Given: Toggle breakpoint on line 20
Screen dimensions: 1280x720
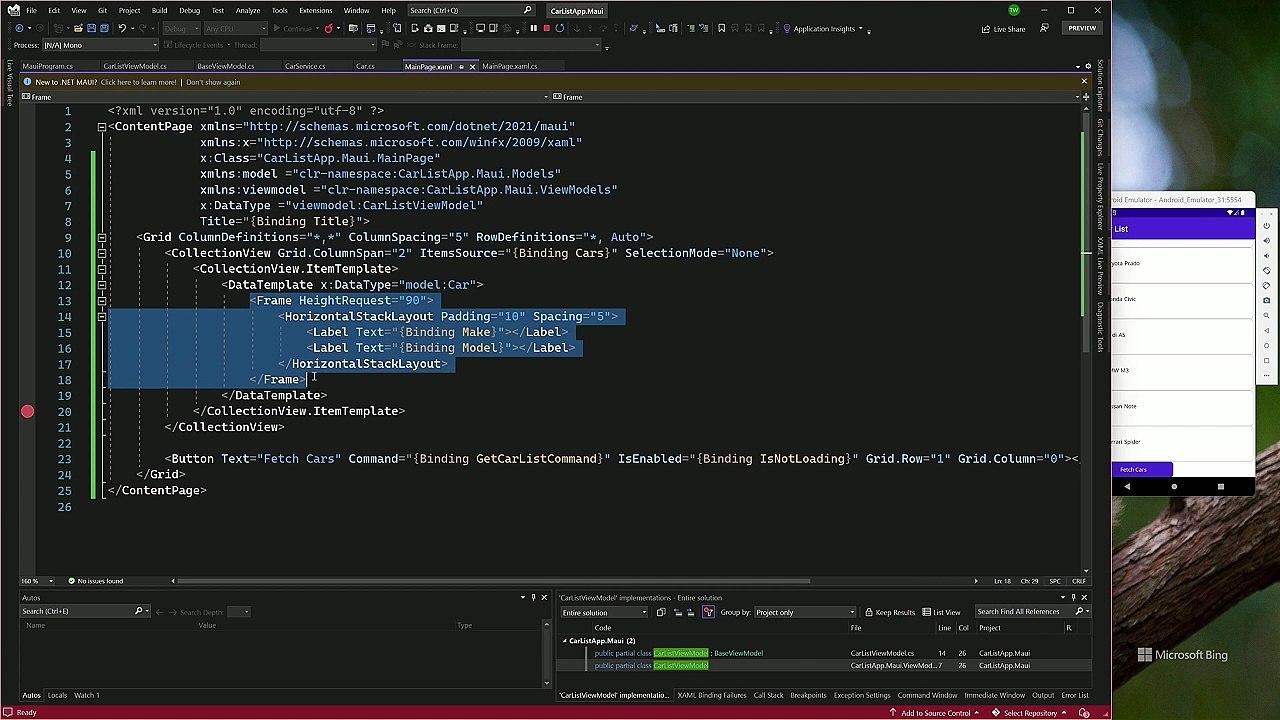Looking at the screenshot, I should (27, 411).
